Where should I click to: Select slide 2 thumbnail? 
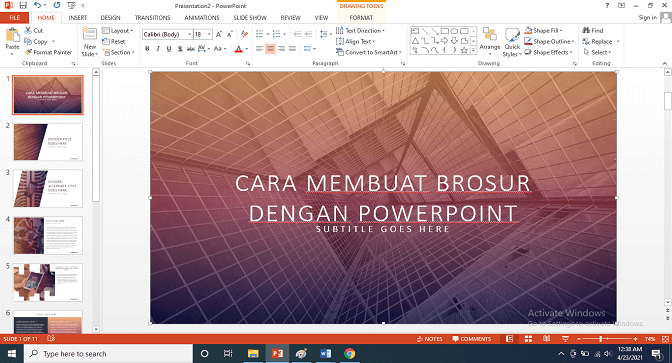pos(48,142)
